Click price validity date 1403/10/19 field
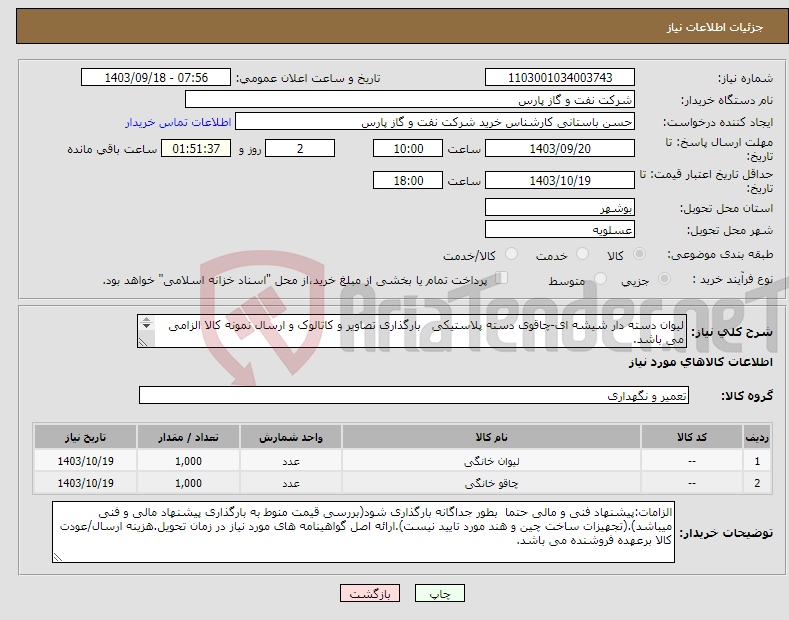 point(560,180)
